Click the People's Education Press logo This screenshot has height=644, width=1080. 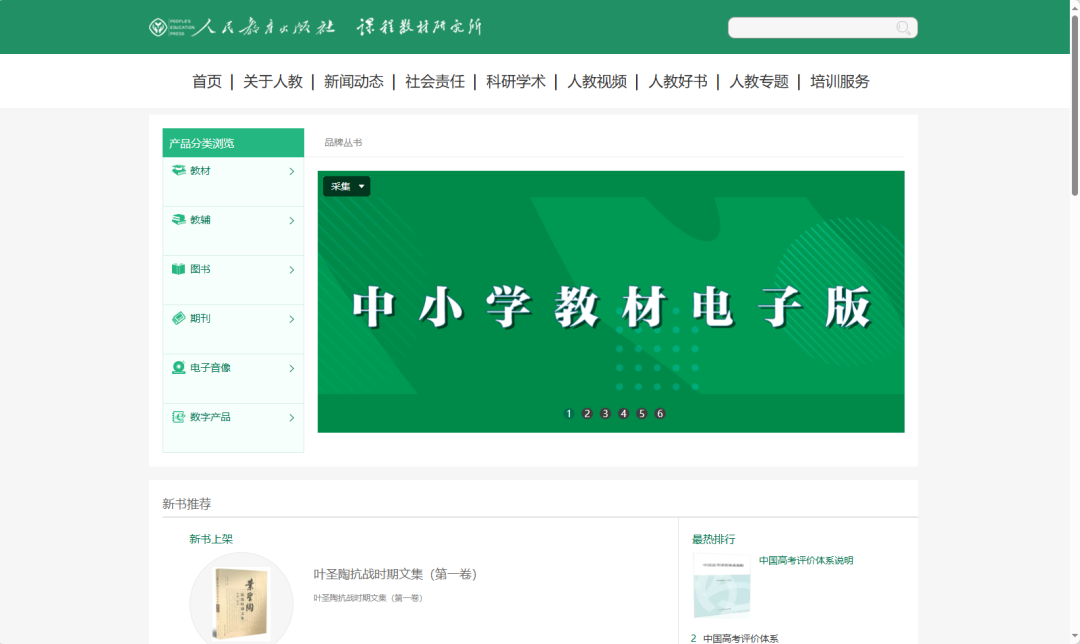[x=156, y=27]
